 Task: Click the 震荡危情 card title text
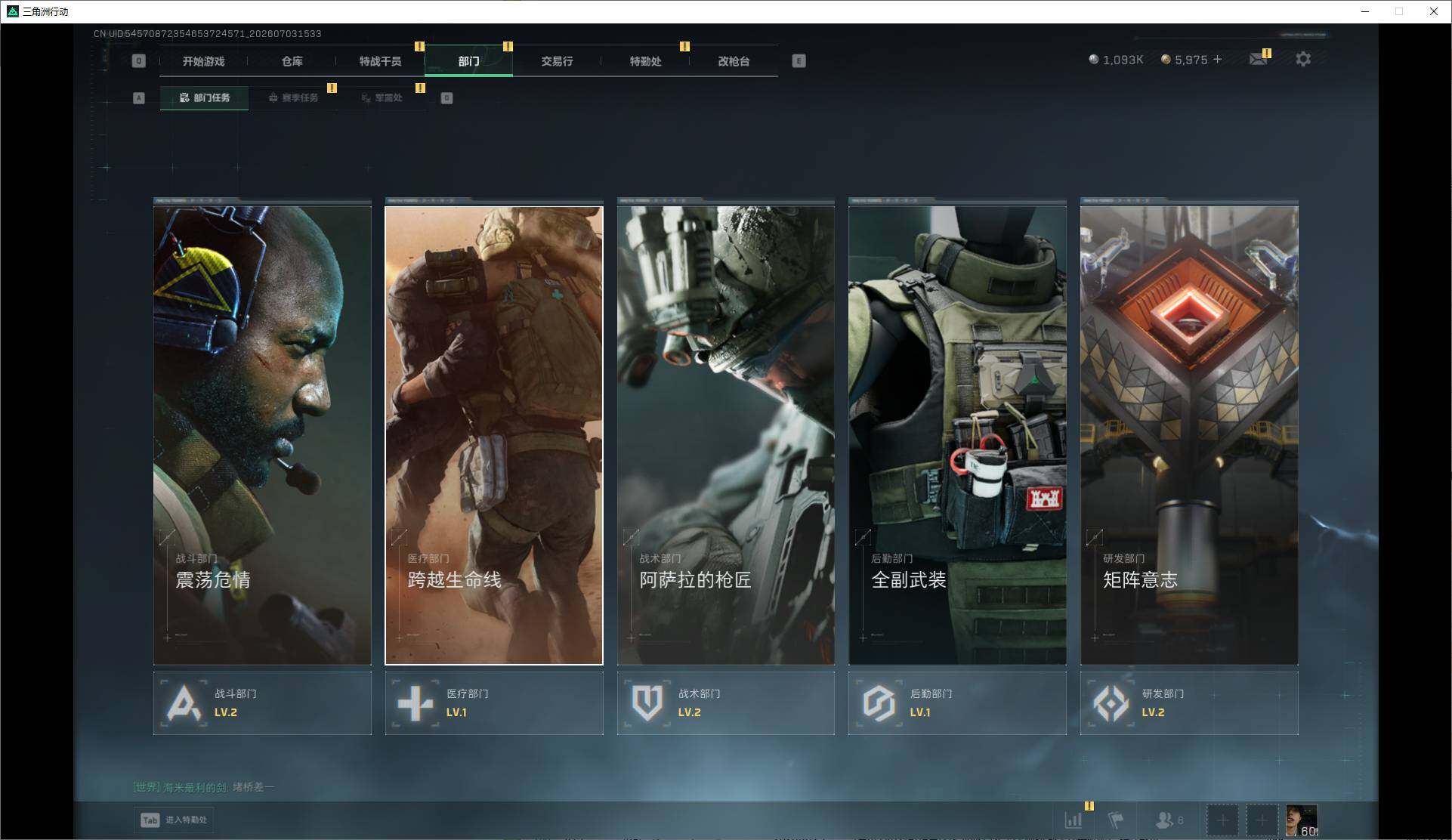pos(213,579)
